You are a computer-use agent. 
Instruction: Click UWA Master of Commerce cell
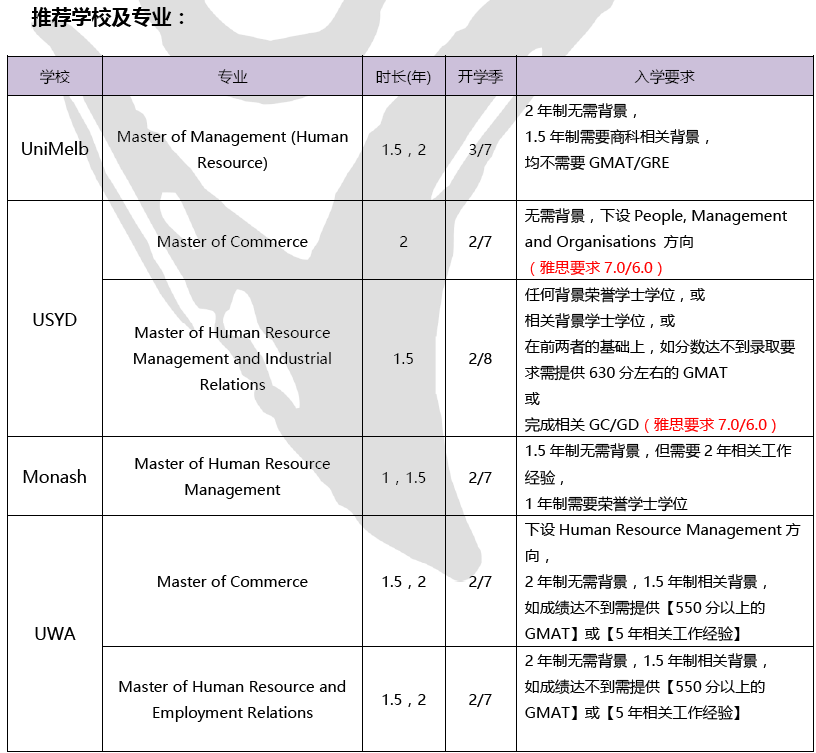232,581
